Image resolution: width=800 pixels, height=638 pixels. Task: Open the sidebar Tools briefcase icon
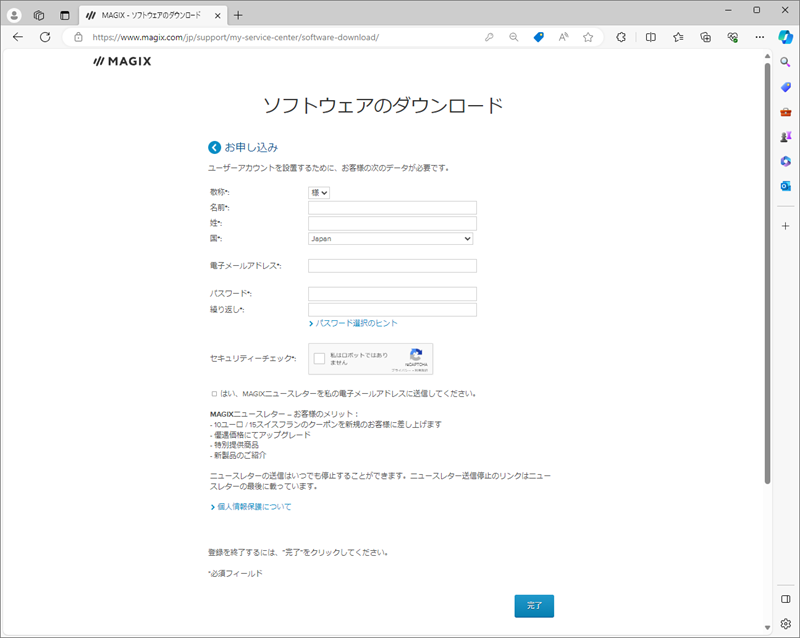(785, 112)
